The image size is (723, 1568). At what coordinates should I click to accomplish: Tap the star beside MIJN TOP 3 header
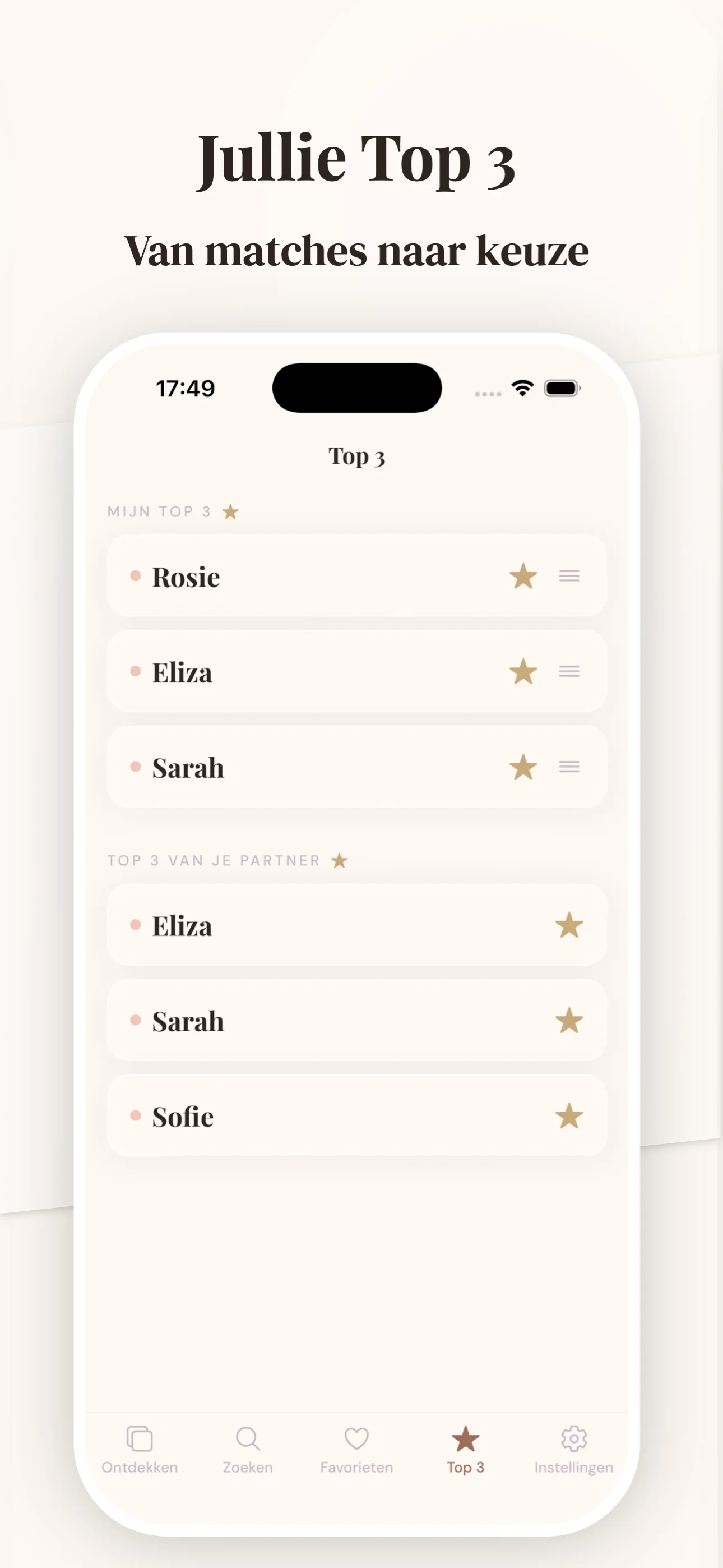point(230,511)
